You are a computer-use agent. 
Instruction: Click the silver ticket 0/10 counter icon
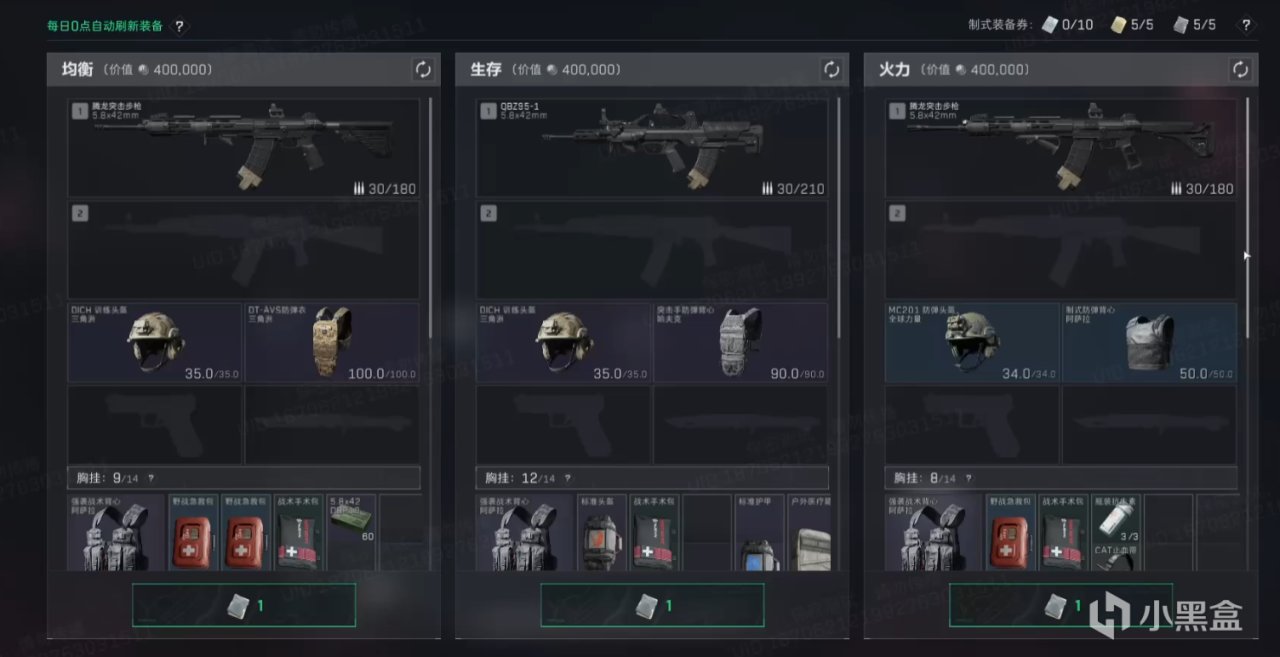1049,25
